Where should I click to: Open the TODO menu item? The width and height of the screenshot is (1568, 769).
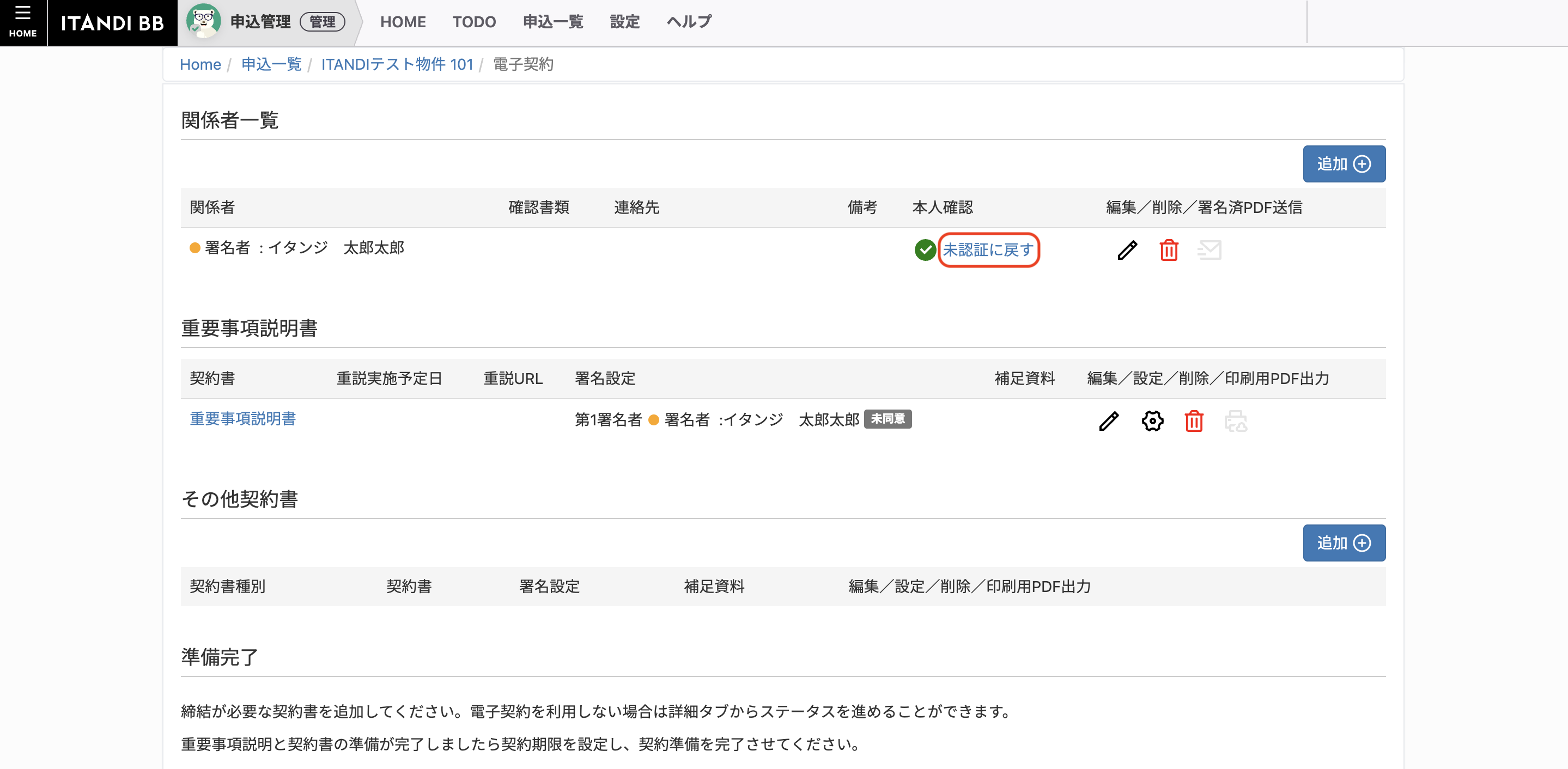pos(474,22)
